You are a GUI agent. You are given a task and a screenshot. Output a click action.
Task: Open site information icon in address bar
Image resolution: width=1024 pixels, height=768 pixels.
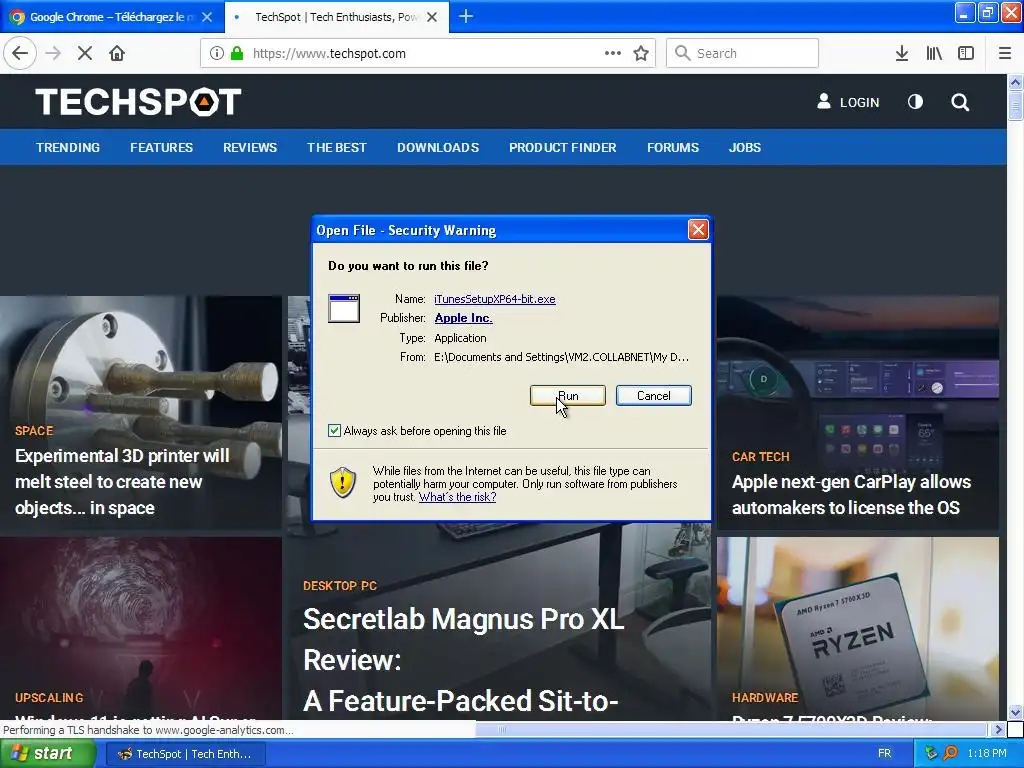[217, 54]
